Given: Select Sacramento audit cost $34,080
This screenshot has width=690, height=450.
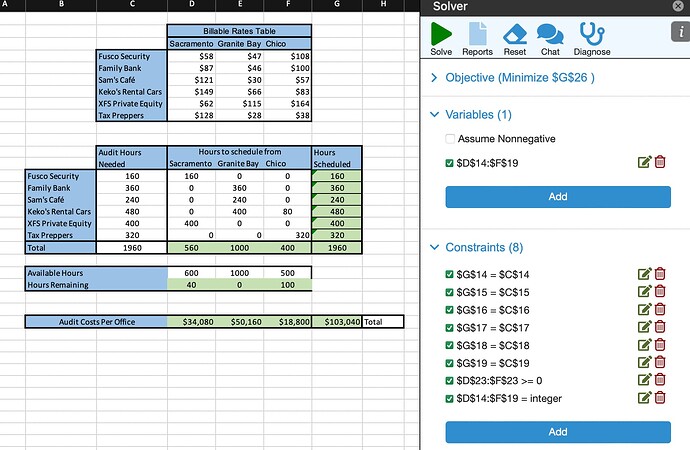Looking at the screenshot, I should click(191, 322).
